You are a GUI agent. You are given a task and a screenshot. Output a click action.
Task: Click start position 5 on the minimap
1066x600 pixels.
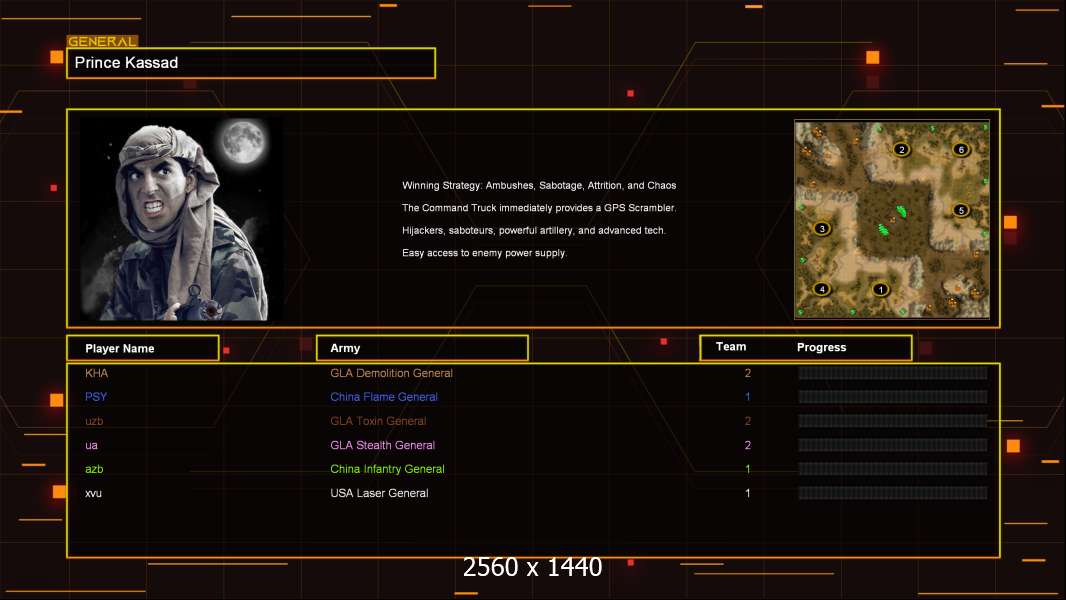[x=961, y=210]
